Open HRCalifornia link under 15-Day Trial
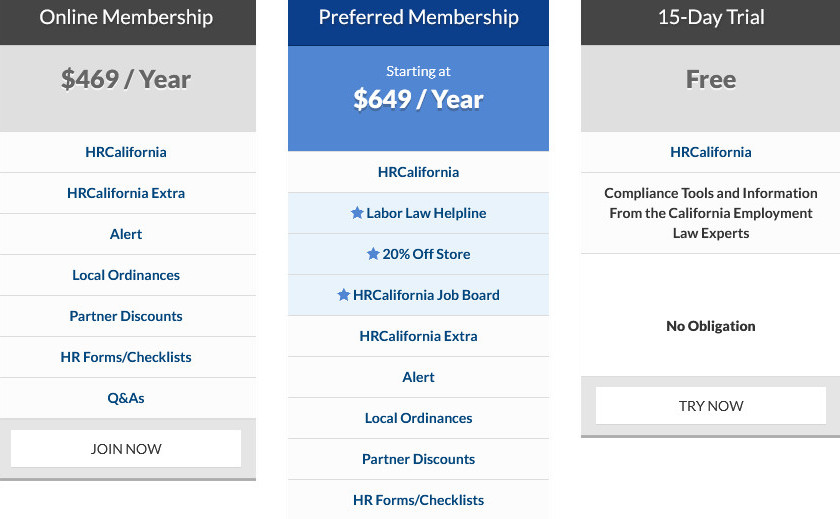The width and height of the screenshot is (840, 519). tap(711, 152)
